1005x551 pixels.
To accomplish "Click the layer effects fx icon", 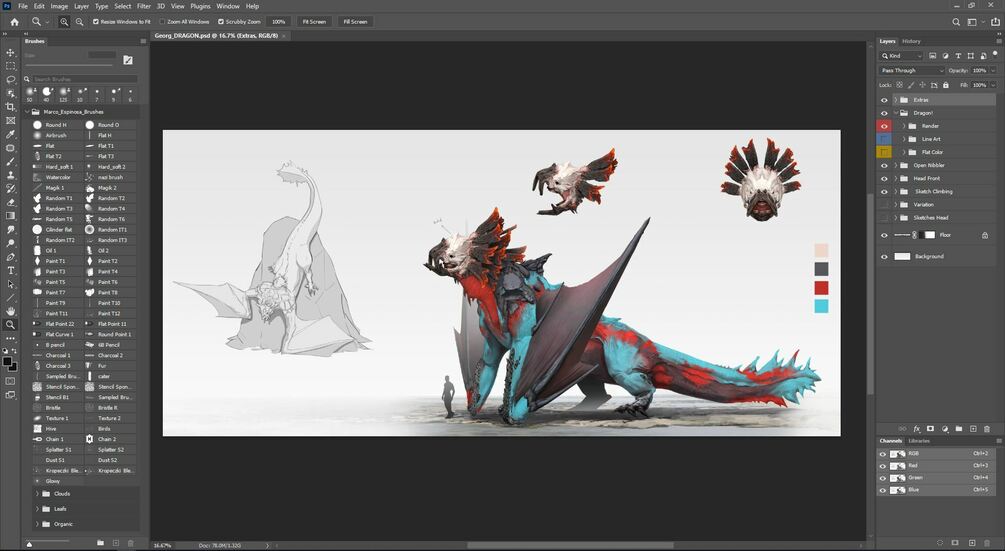I will [x=917, y=429].
